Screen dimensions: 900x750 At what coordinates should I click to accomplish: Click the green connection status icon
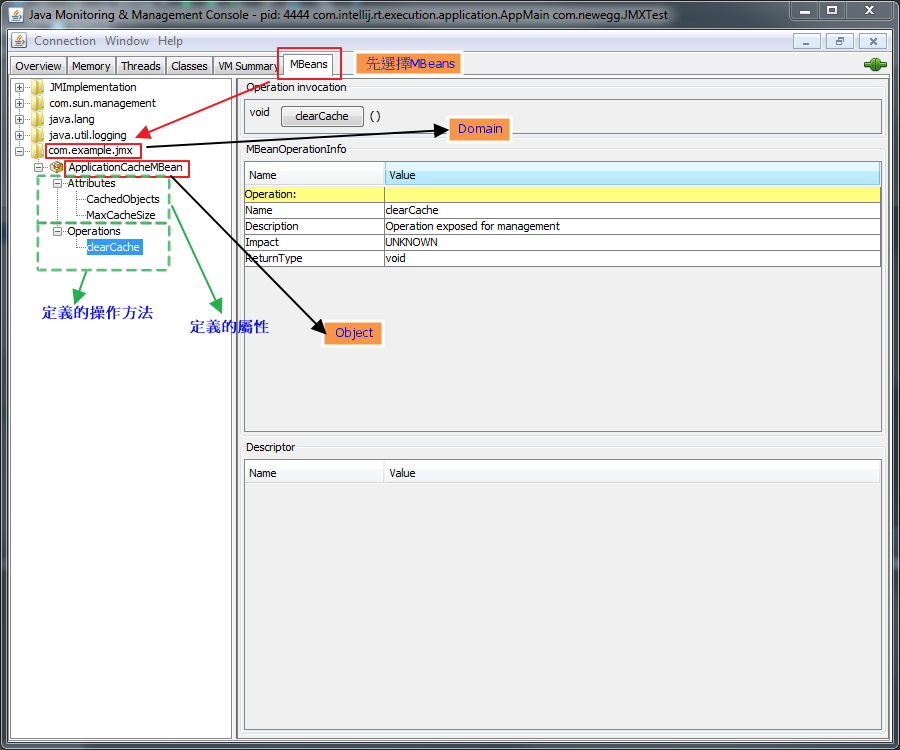pos(875,65)
